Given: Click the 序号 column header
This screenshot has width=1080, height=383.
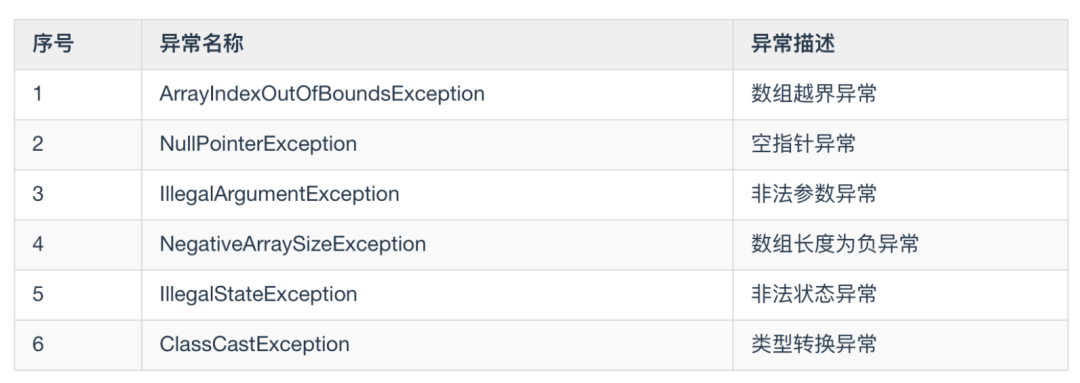Looking at the screenshot, I should tap(53, 44).
